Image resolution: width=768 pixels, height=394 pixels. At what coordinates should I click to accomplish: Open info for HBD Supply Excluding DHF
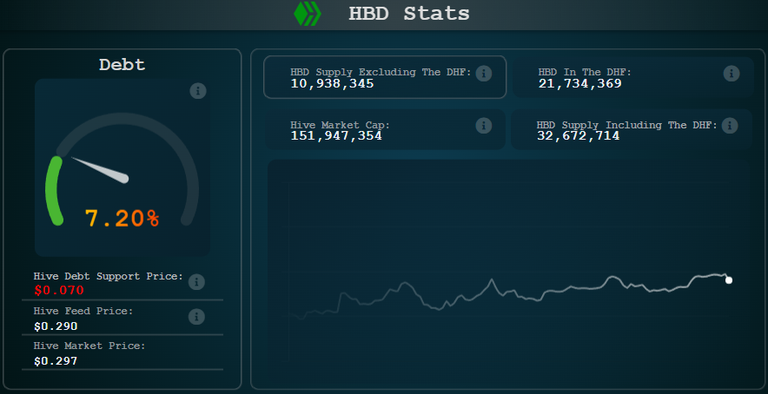483,74
